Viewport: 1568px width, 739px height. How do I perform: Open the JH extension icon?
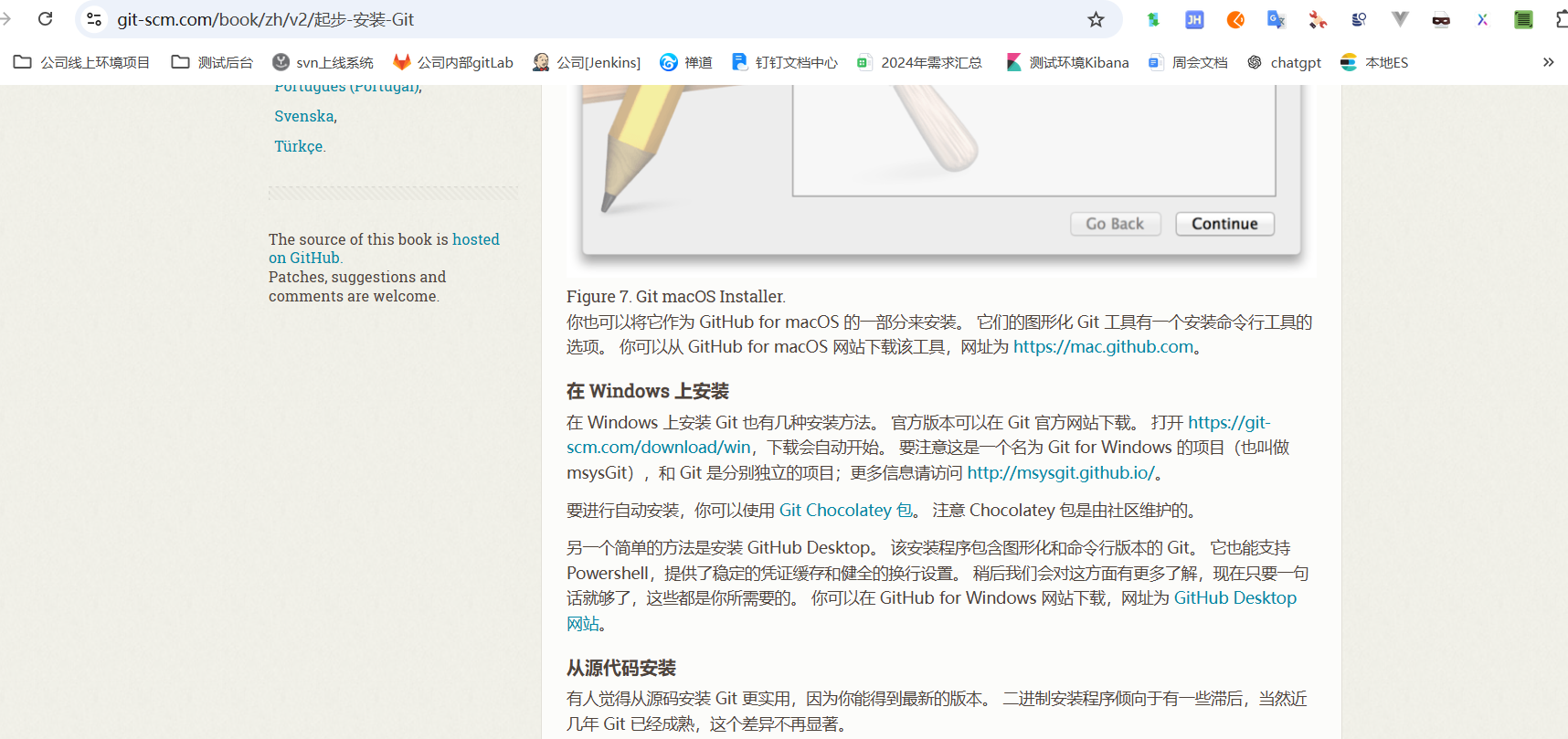1194,19
